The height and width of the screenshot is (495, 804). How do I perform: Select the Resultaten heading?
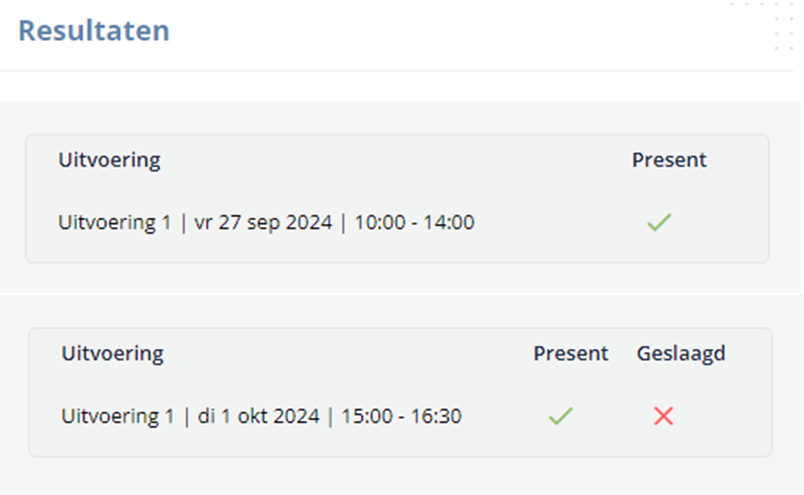[x=94, y=30]
